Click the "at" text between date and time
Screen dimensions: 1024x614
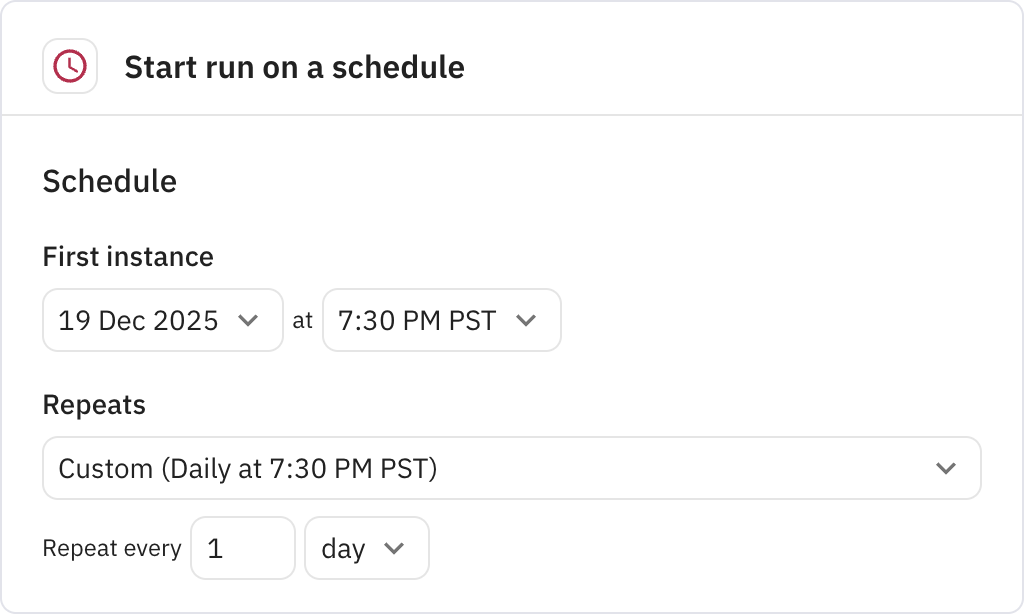[302, 321]
